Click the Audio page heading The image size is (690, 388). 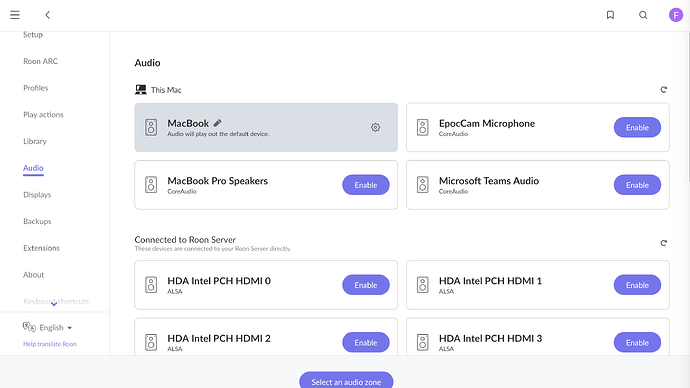tap(147, 63)
